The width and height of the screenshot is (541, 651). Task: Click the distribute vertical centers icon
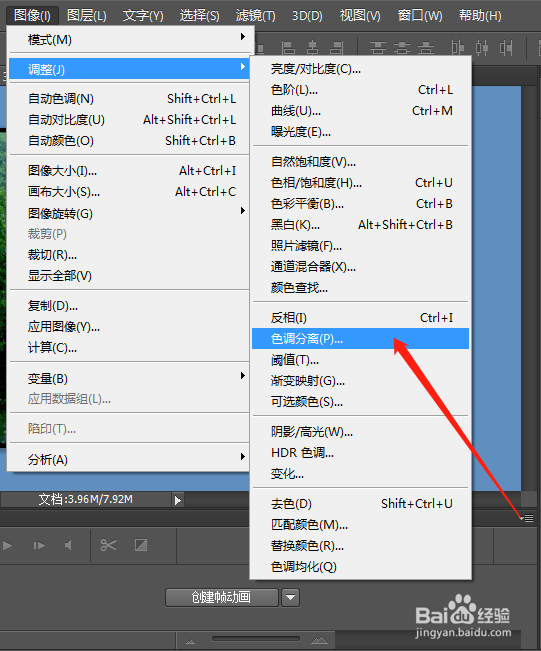click(x=401, y=48)
